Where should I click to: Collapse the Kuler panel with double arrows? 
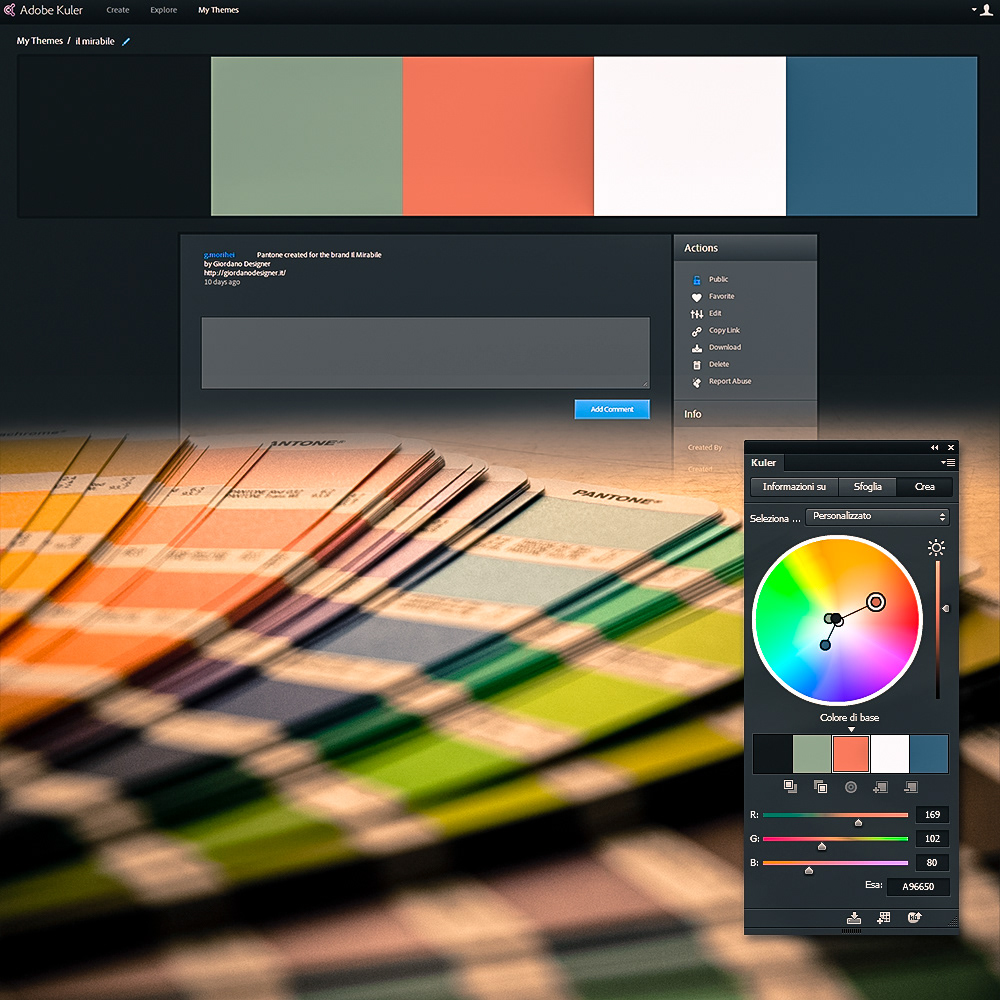pyautogui.click(x=934, y=448)
